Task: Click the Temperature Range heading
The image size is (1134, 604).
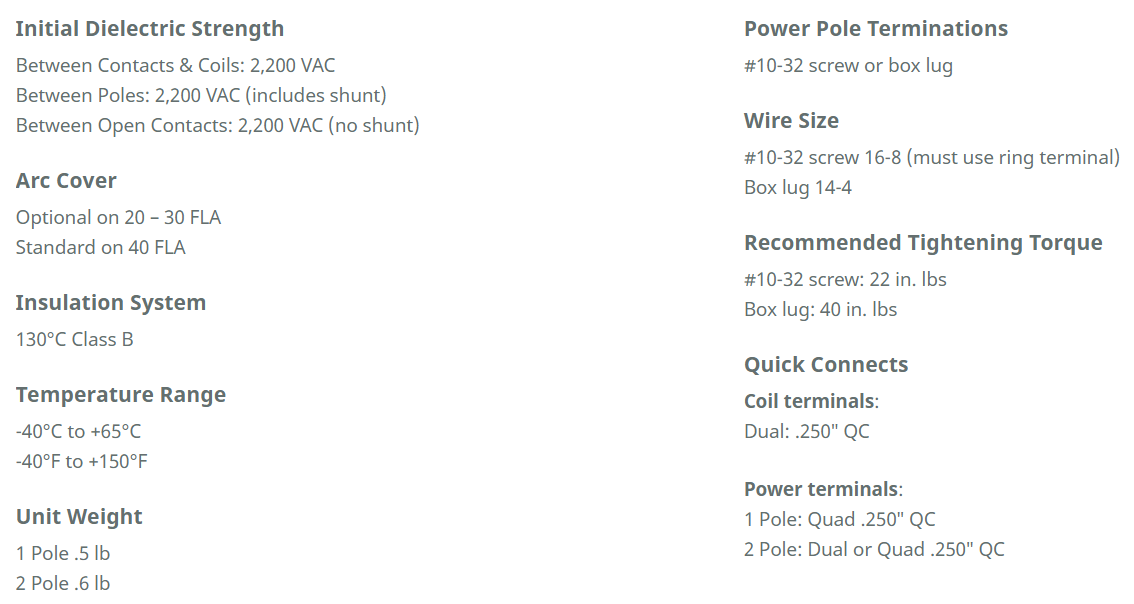Action: click(121, 395)
